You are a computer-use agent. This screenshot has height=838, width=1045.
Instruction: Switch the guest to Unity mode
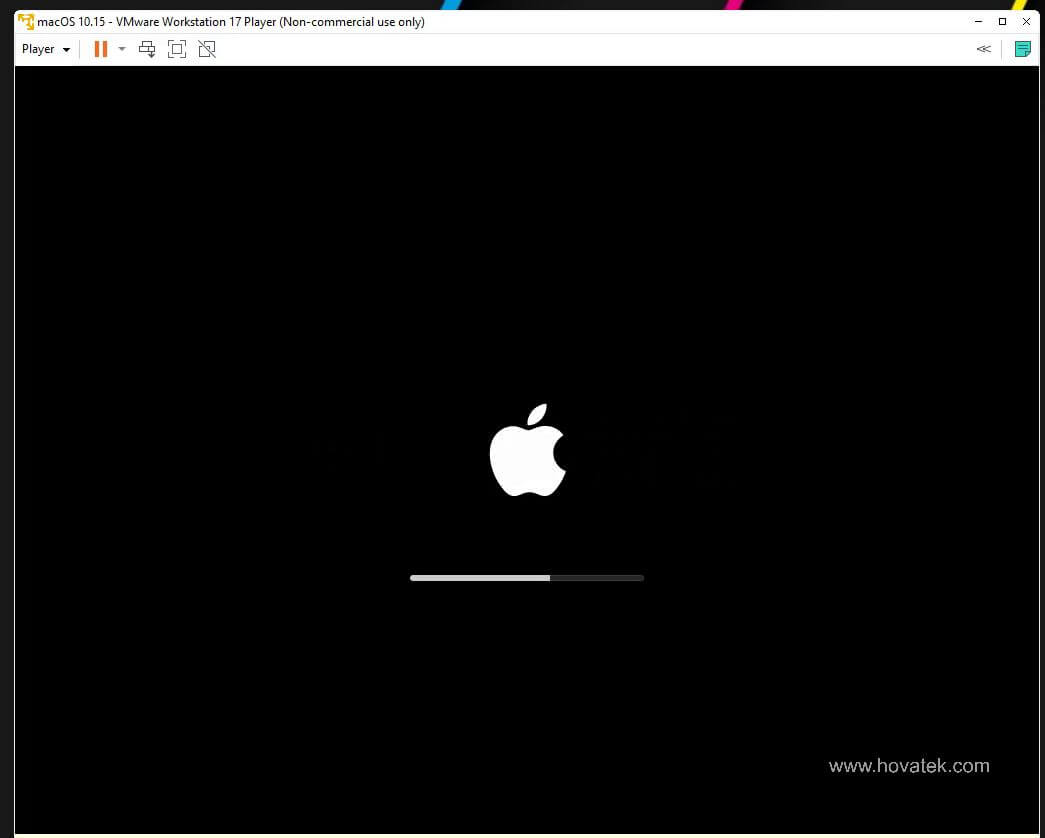pos(207,48)
